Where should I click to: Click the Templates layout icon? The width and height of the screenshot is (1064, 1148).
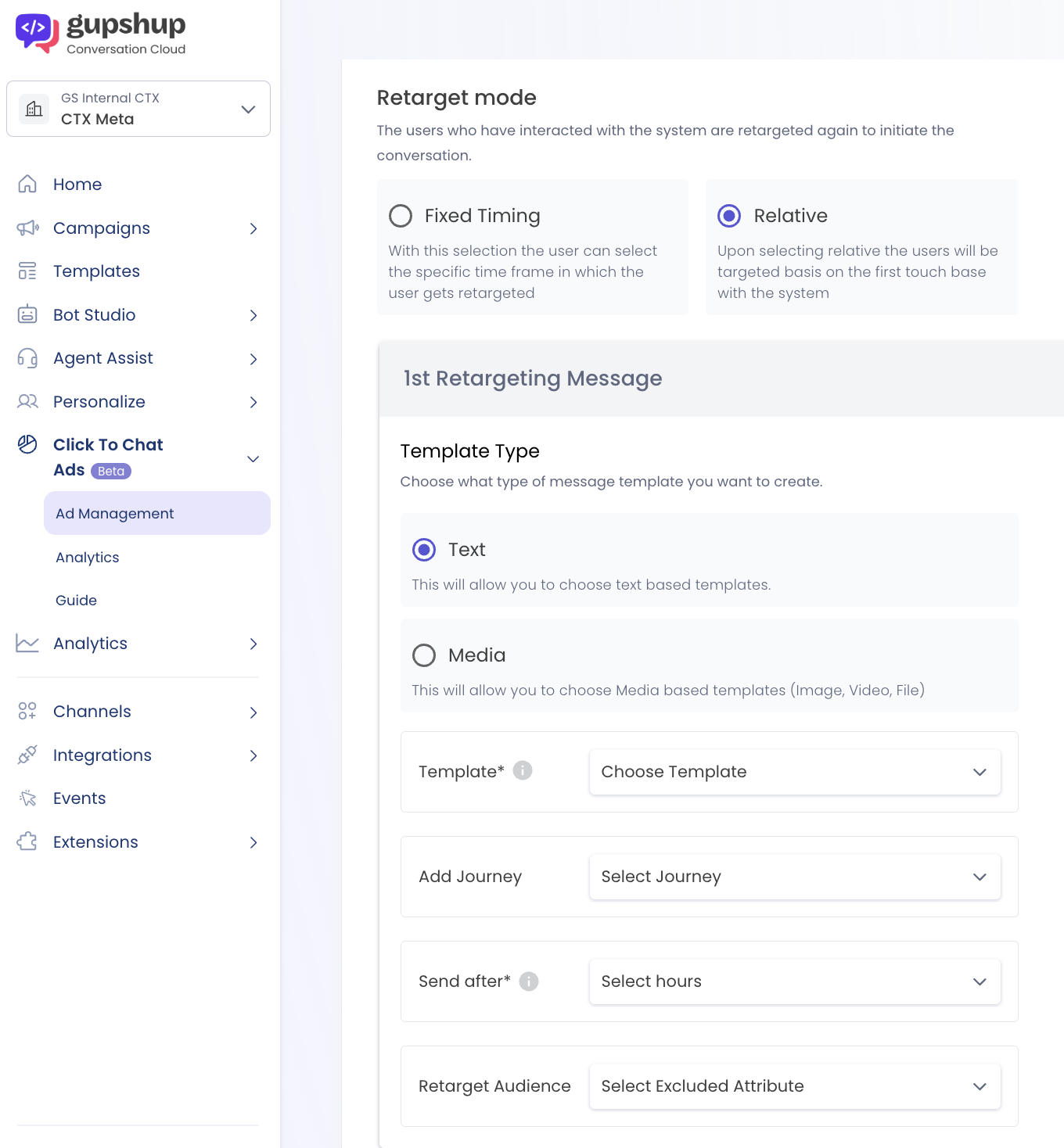click(x=27, y=271)
